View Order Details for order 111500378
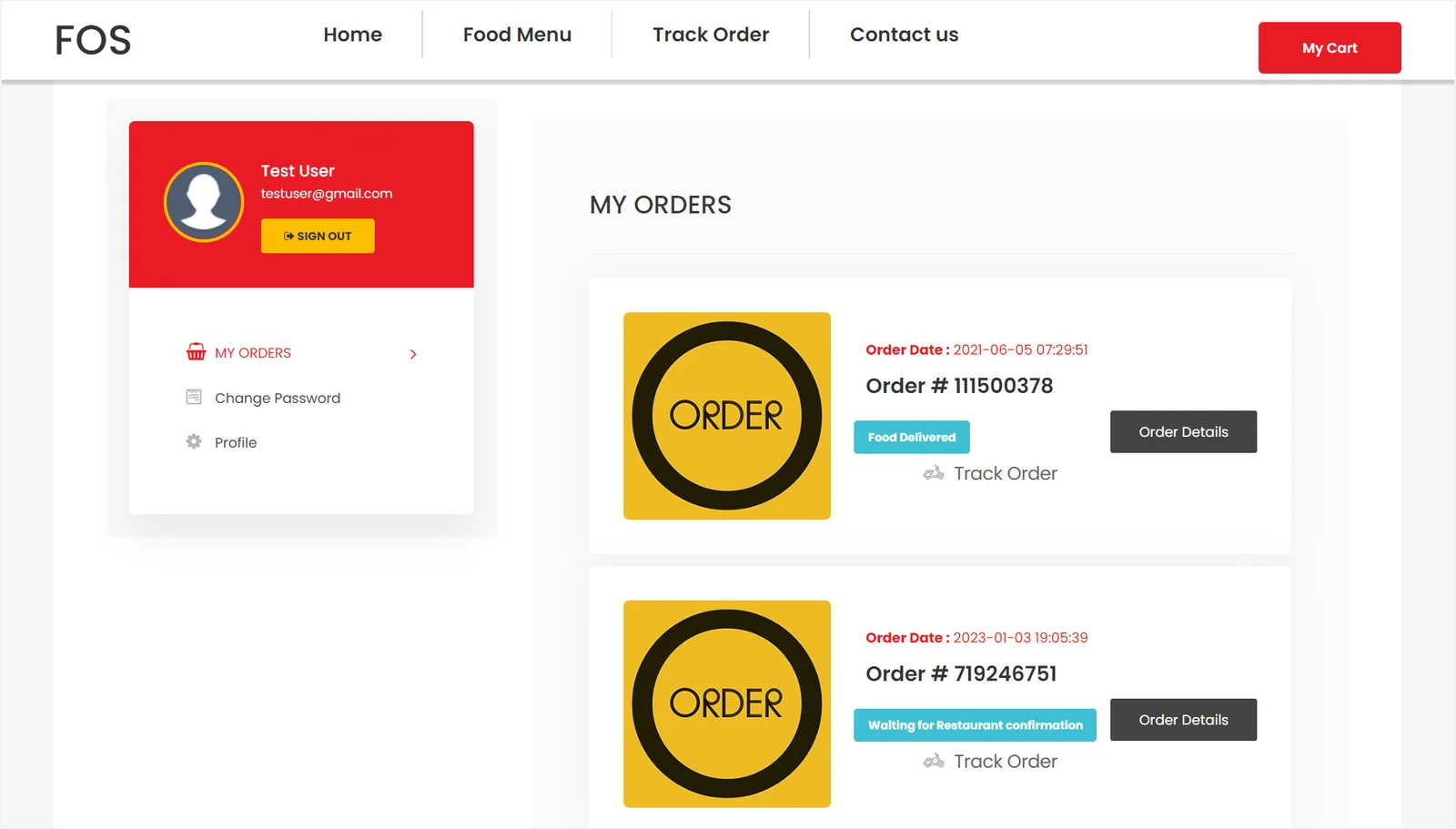This screenshot has width=1456, height=829. pos(1183,431)
